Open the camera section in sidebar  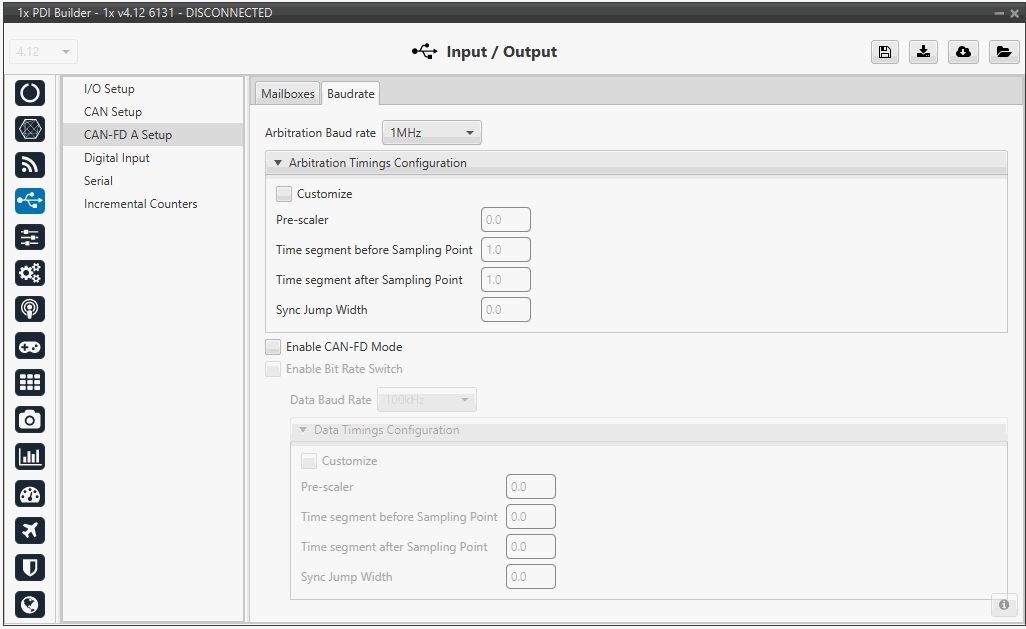point(30,420)
